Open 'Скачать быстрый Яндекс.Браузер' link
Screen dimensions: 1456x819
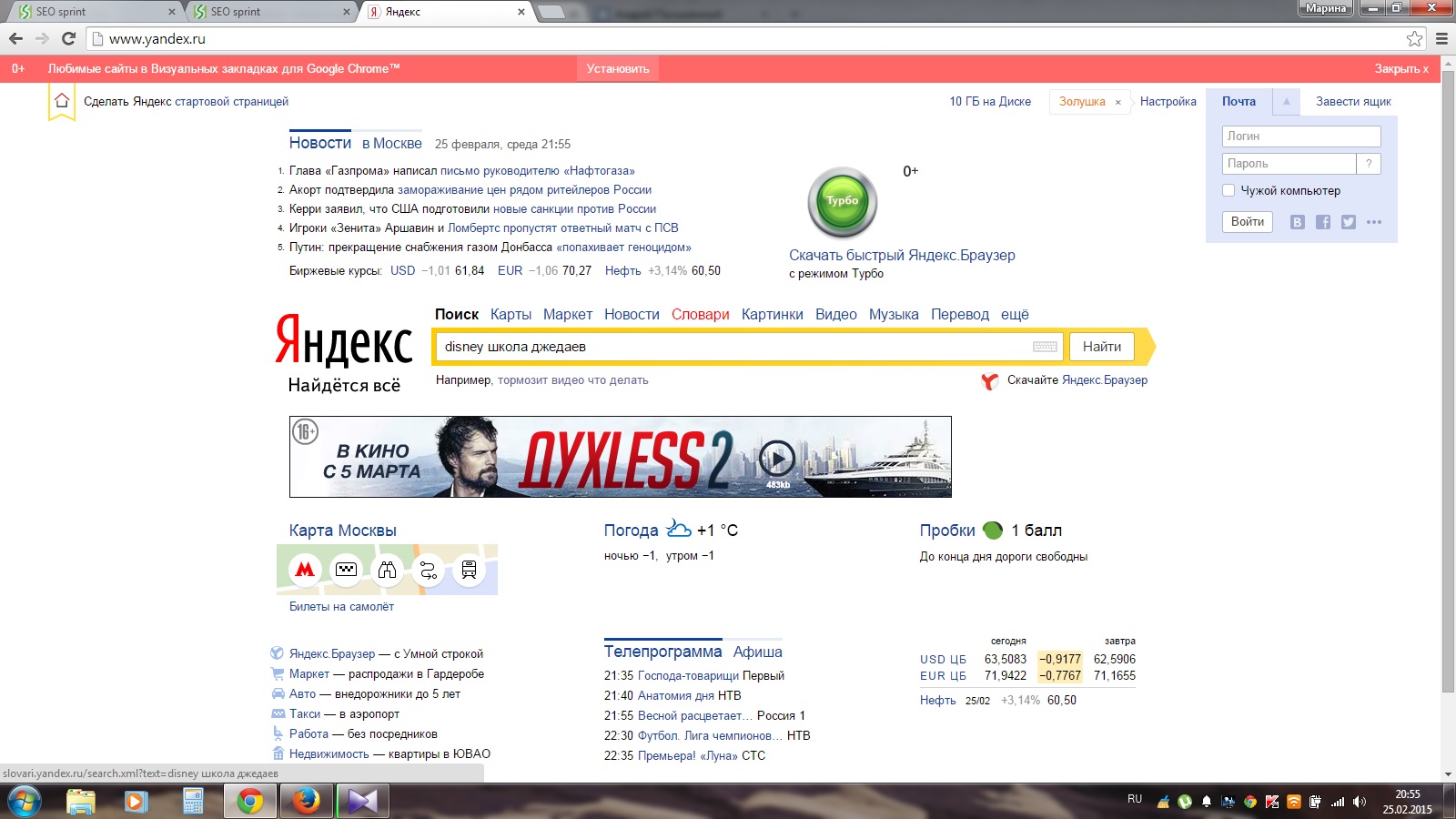pyautogui.click(x=902, y=255)
